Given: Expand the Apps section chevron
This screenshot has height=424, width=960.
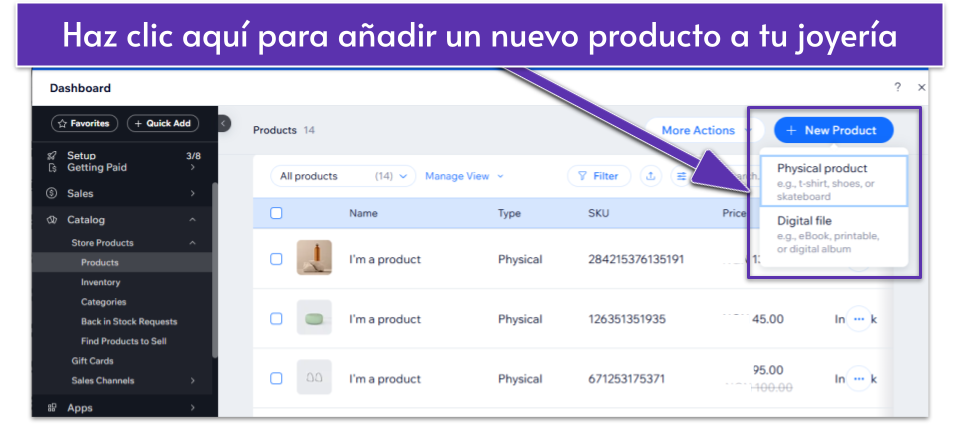Looking at the screenshot, I should coord(192,407).
